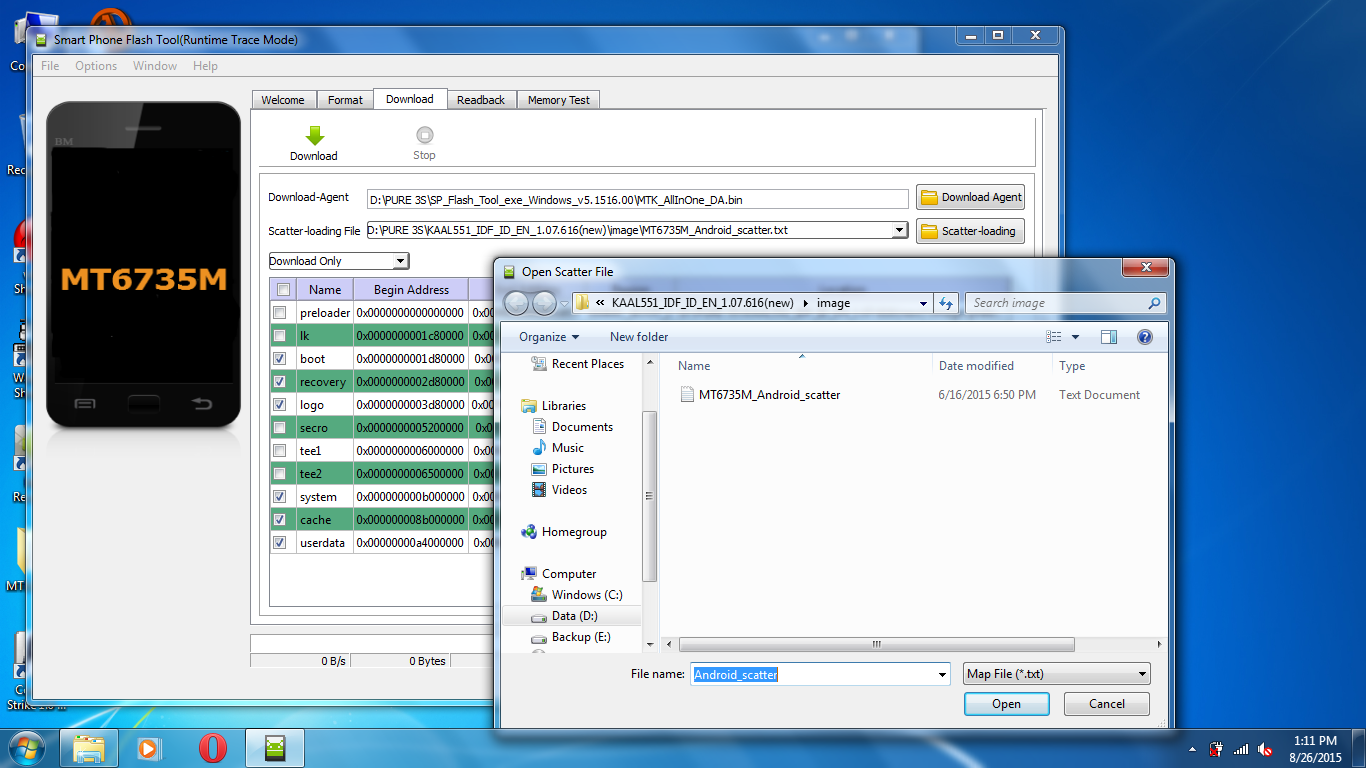Click the Begin Address column header
The image size is (1366, 768).
point(411,290)
